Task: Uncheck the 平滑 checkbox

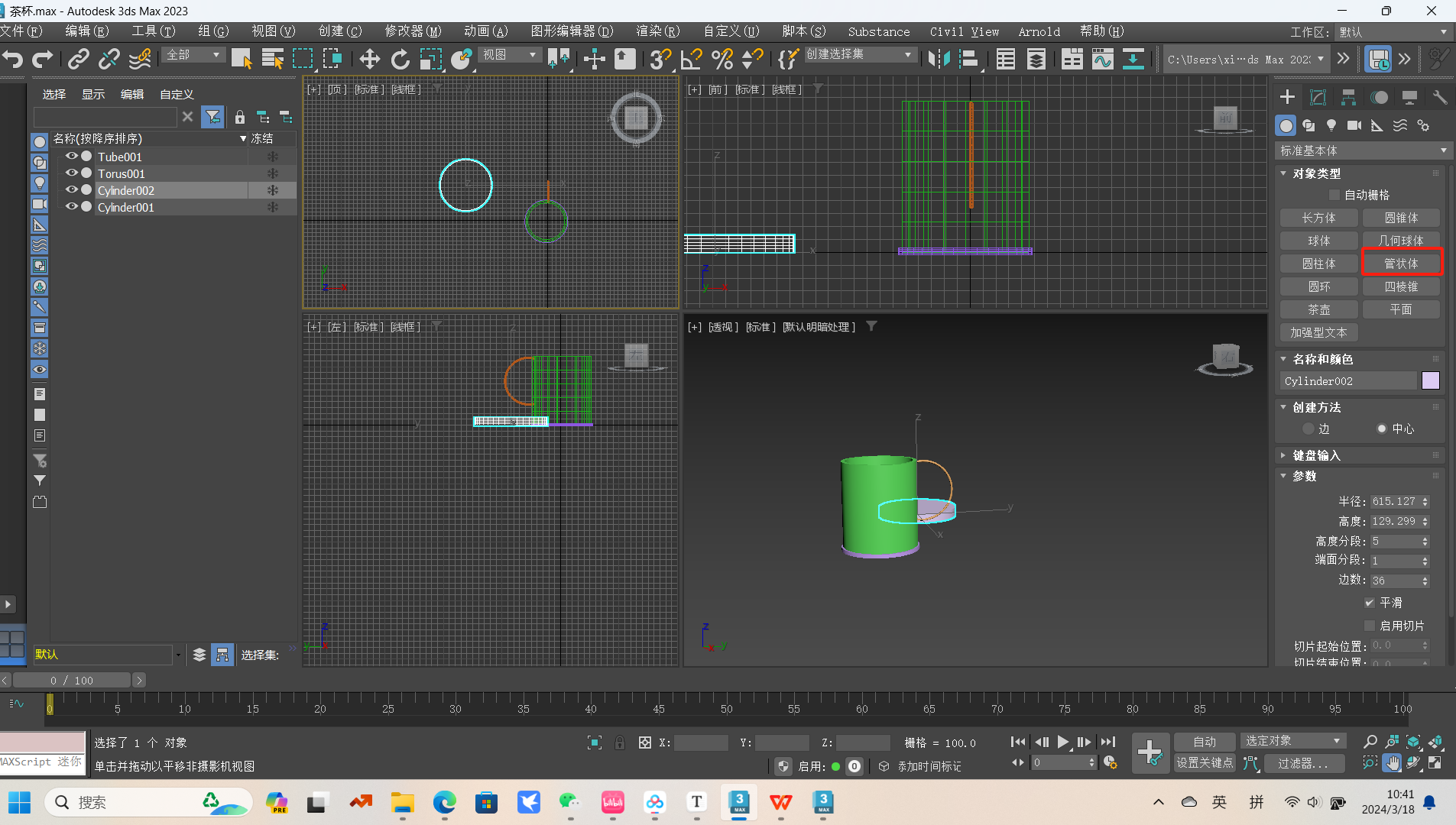Action: [1370, 603]
